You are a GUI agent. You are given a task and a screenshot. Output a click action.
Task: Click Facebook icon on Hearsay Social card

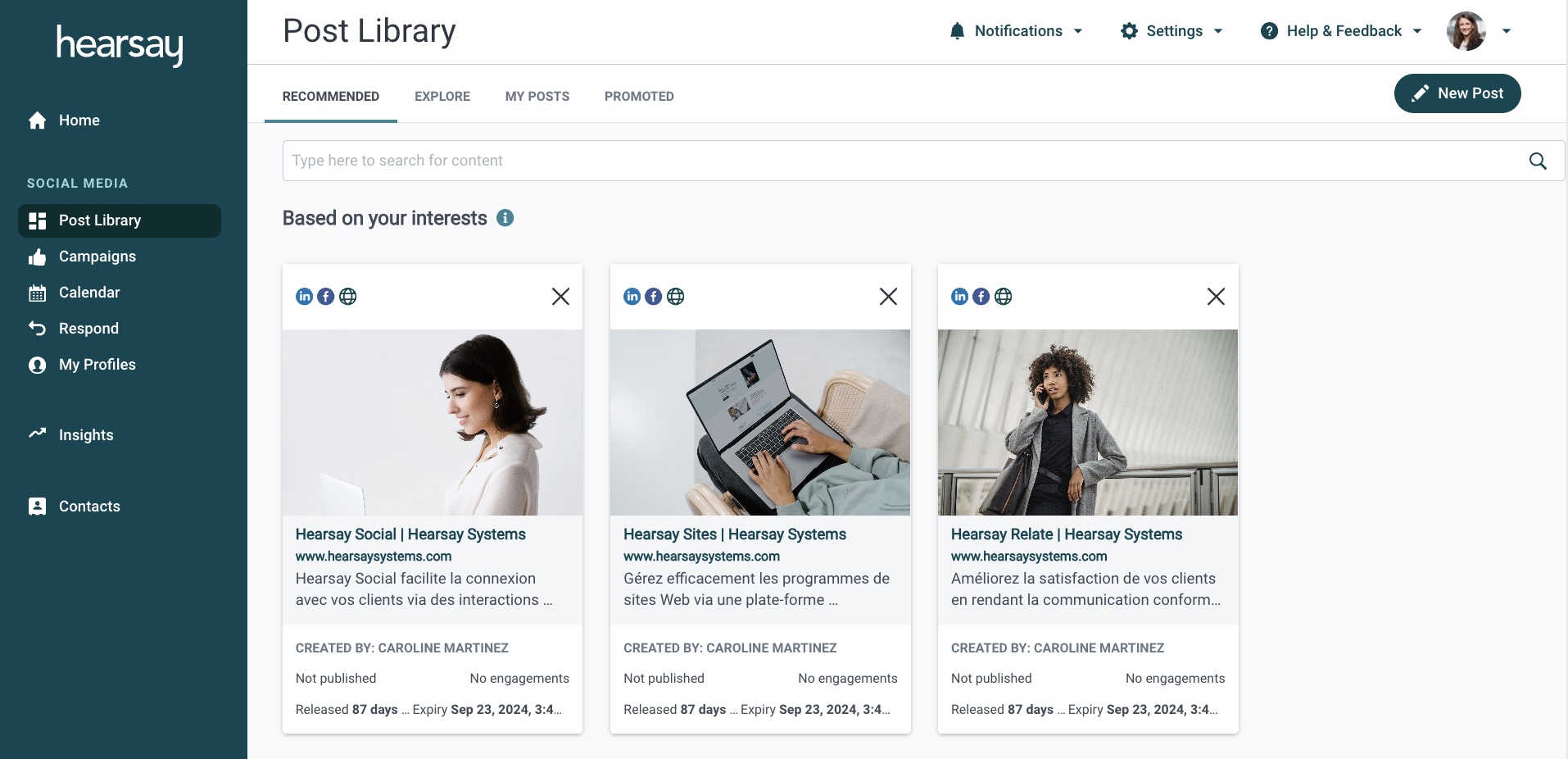[x=325, y=297]
